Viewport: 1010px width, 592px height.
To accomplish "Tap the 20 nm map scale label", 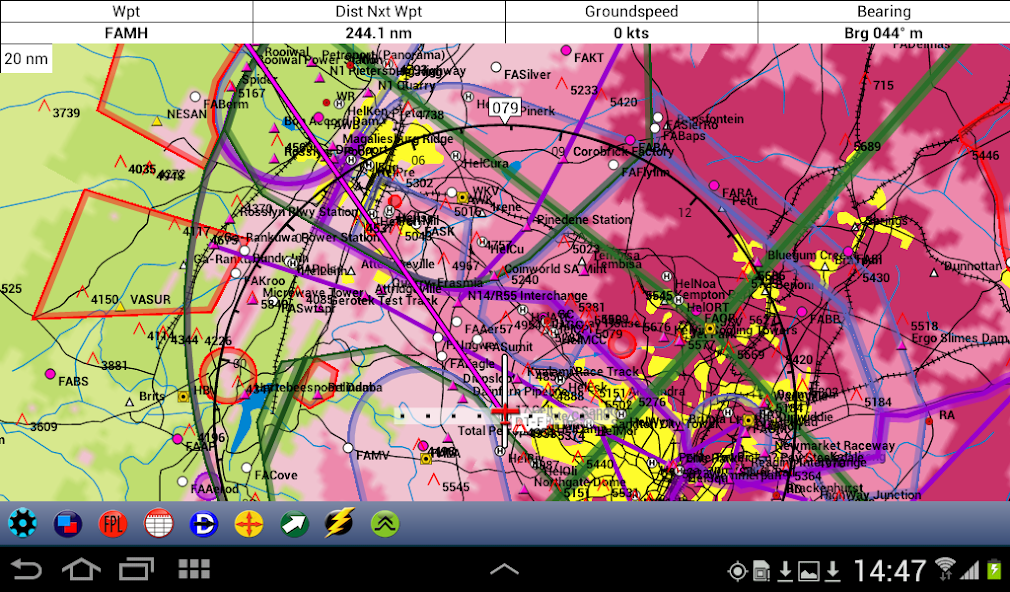I will click(x=26, y=59).
